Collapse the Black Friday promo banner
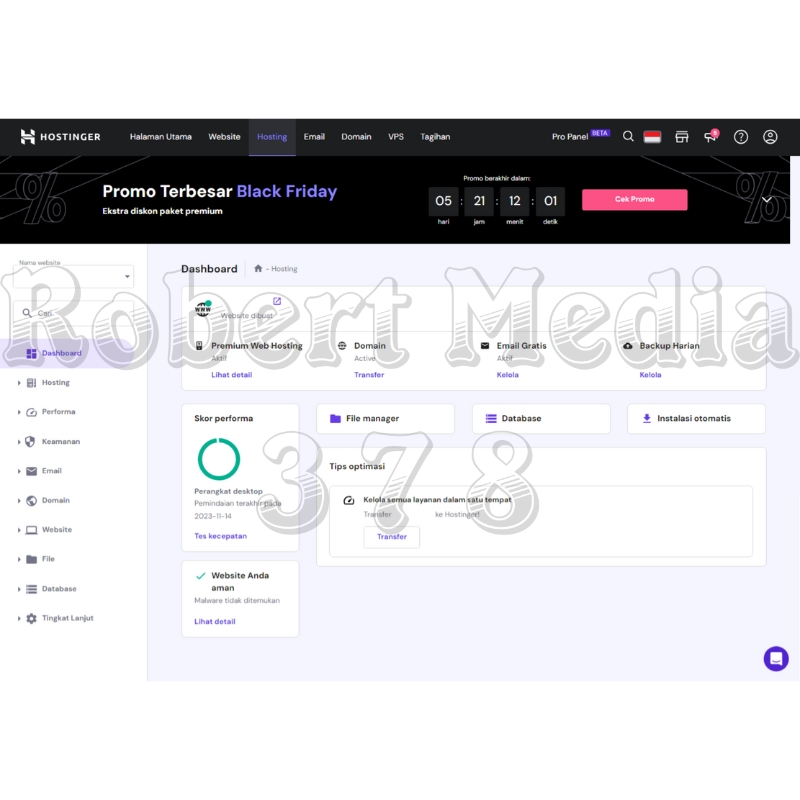The image size is (800, 800). pyautogui.click(x=766, y=199)
